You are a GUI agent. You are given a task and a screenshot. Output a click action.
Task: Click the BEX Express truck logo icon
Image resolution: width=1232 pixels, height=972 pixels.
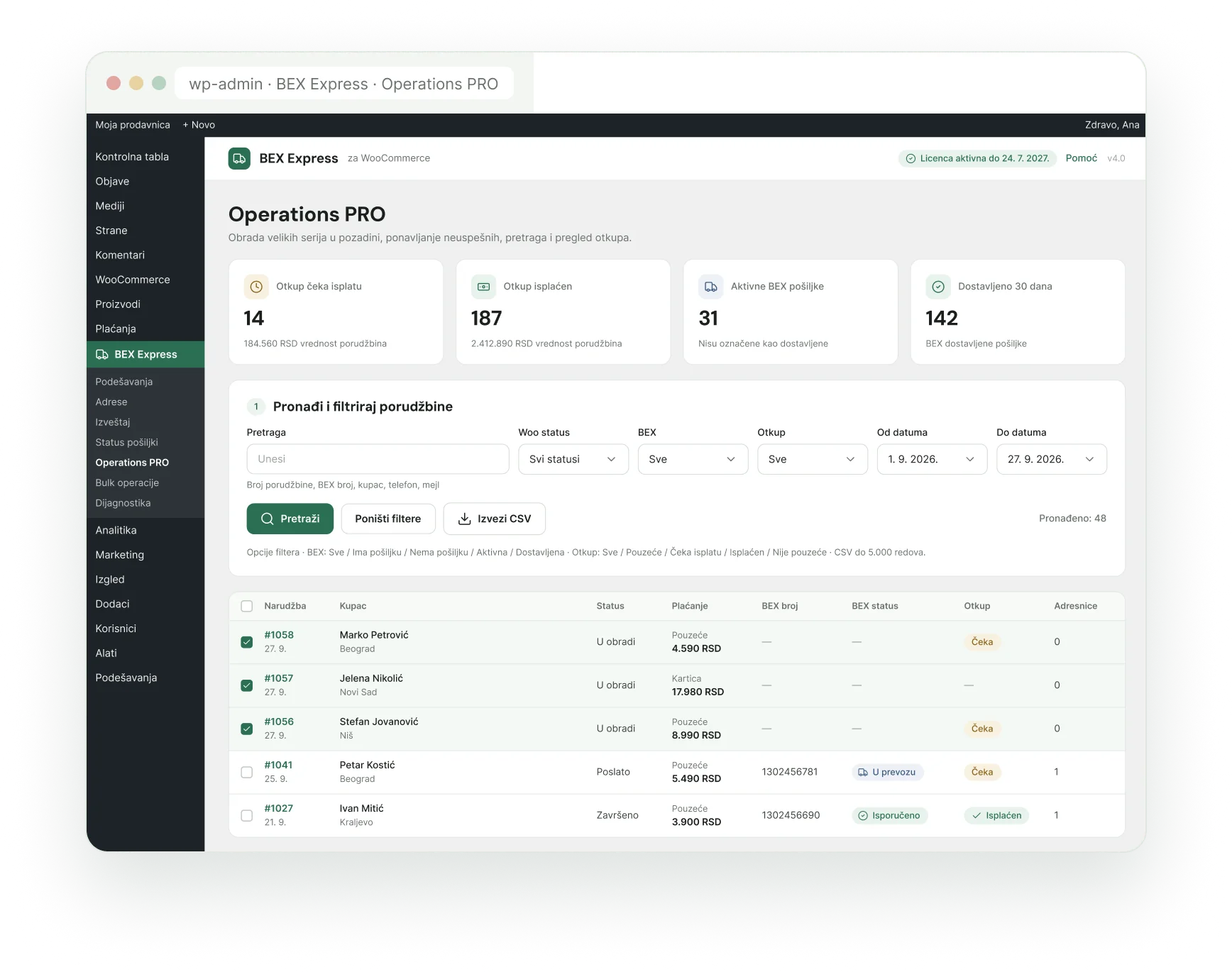(x=239, y=158)
